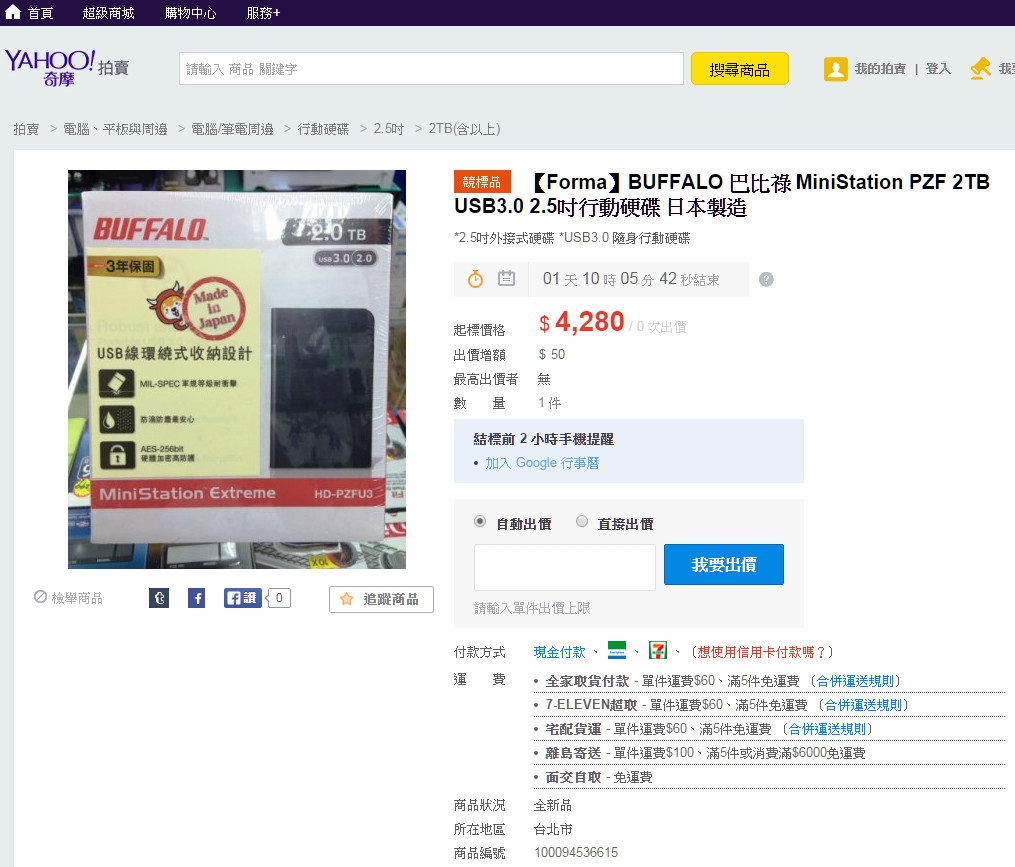1015x867 pixels.
Task: Click the bid amount input field
Action: pos(564,567)
